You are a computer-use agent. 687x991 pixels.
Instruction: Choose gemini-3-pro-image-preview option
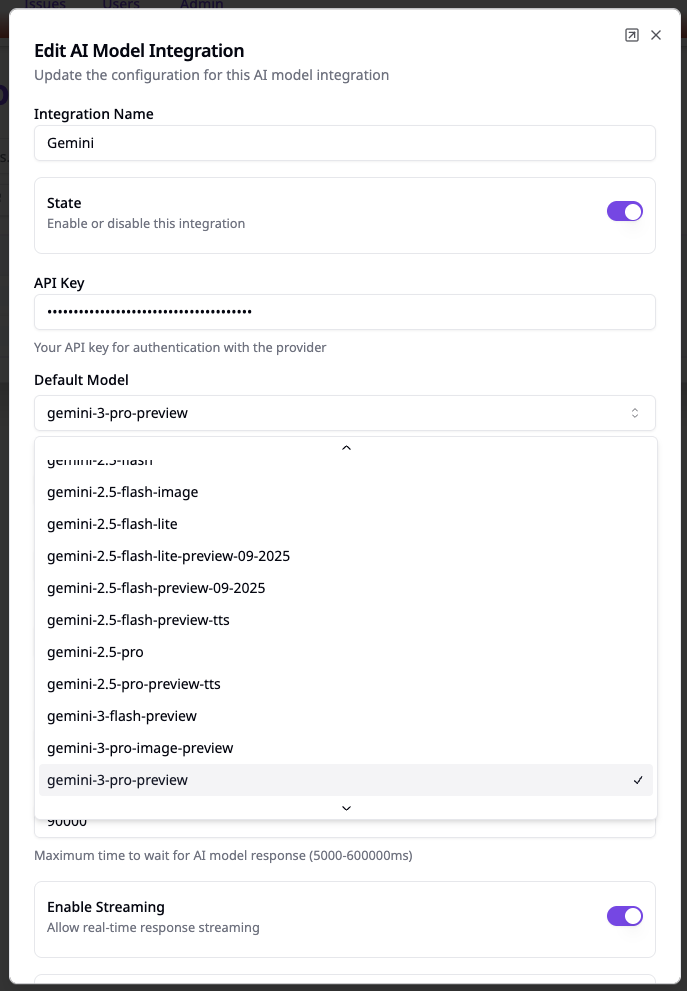(x=140, y=748)
